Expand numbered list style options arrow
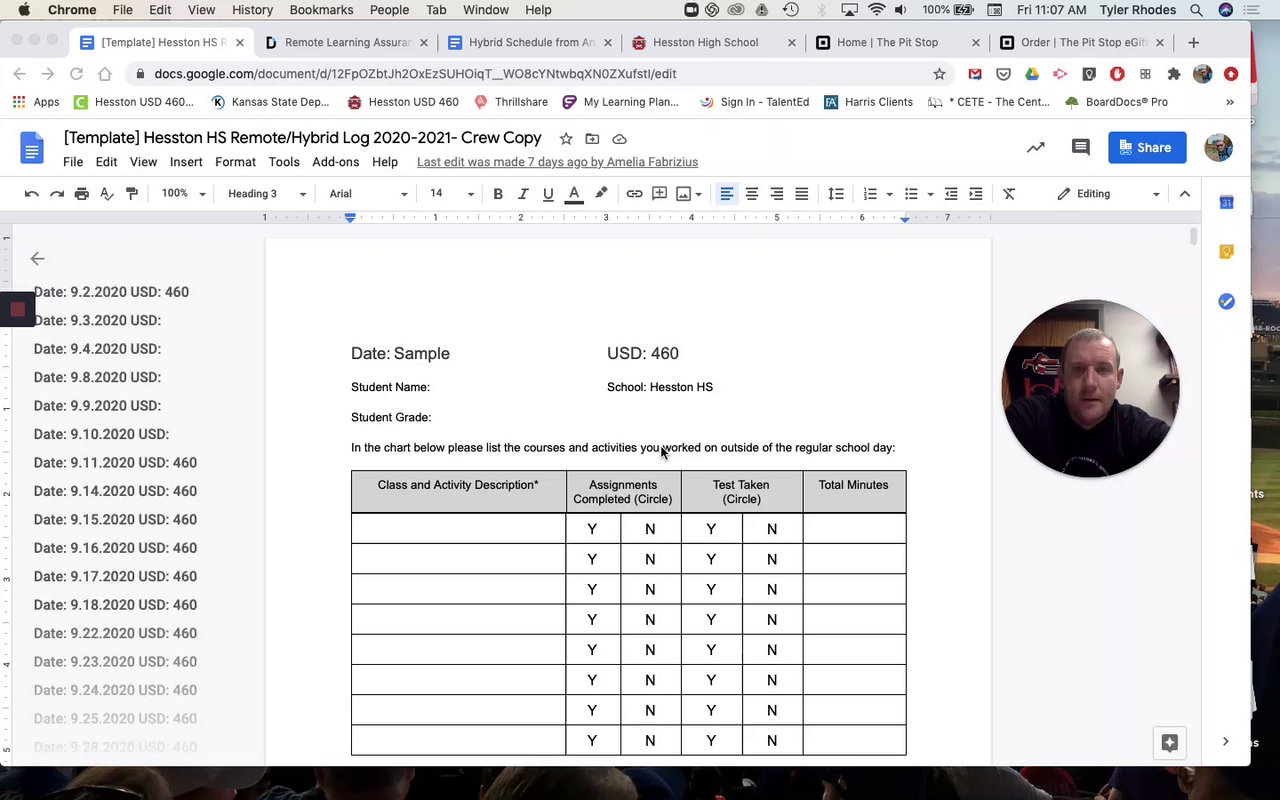This screenshot has width=1280, height=800. (x=889, y=195)
